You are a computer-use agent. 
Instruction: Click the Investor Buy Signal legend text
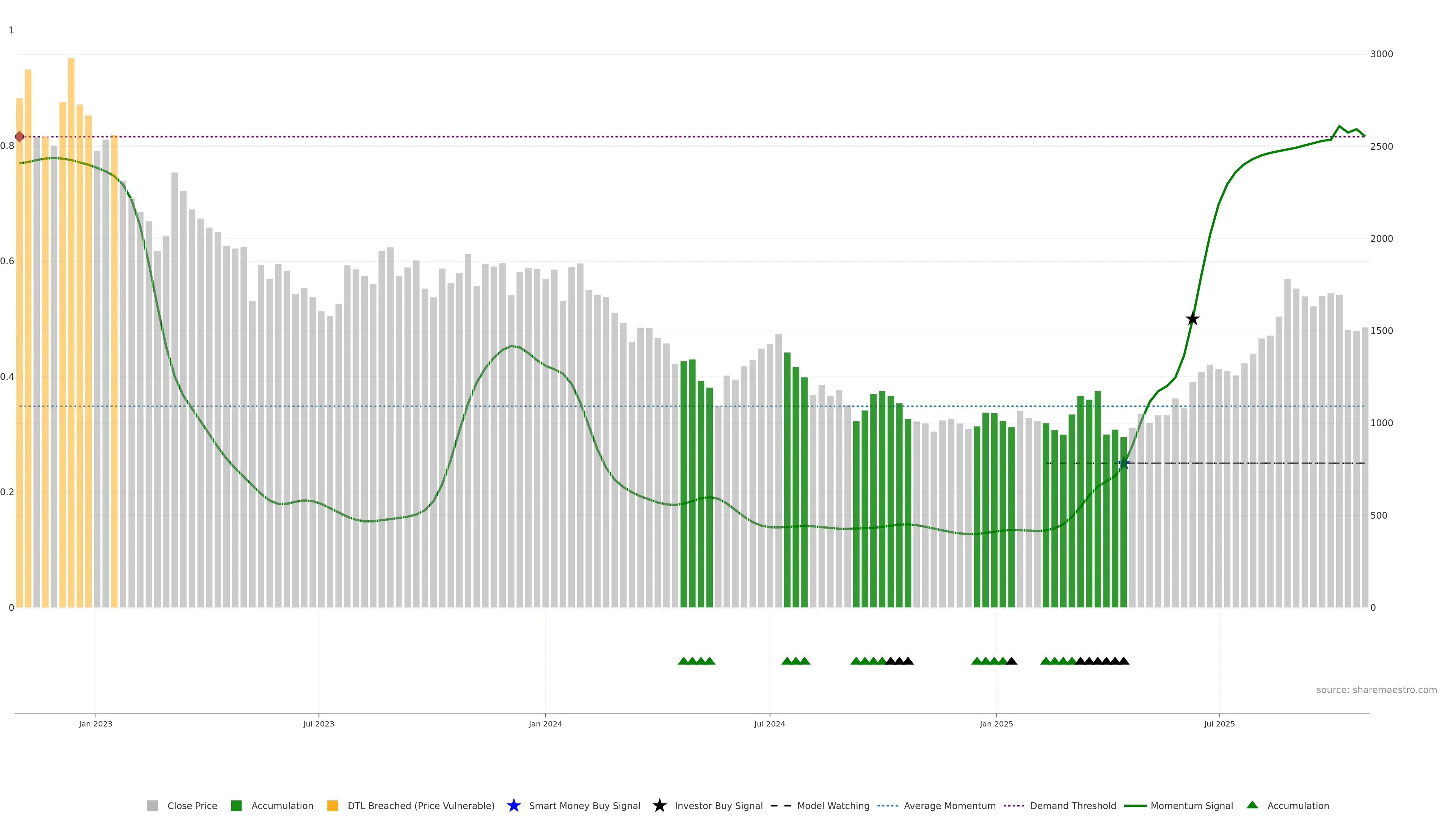click(x=719, y=806)
